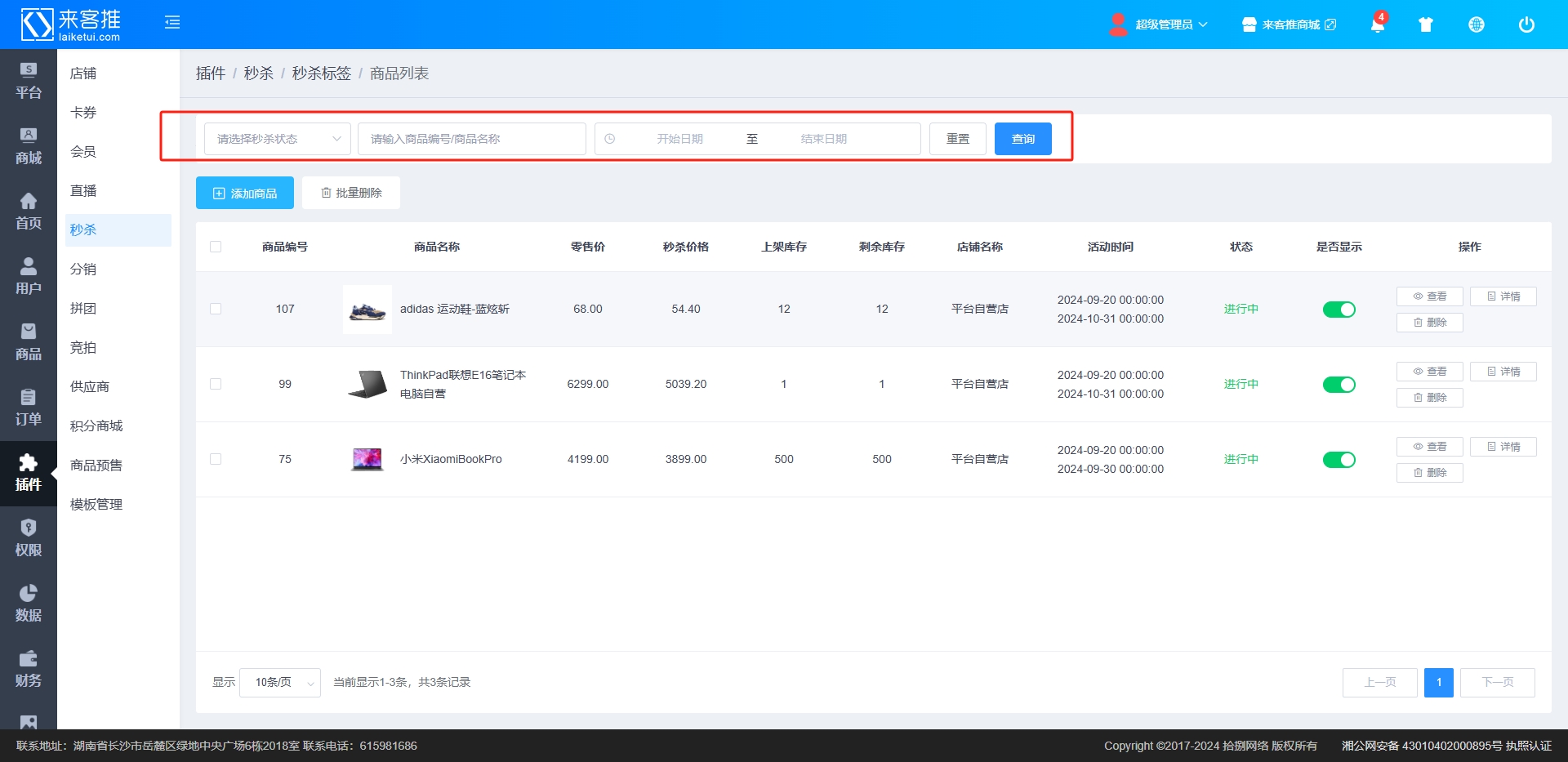Select all rows with header checkbox
This screenshot has width=1568, height=762.
pyautogui.click(x=216, y=247)
